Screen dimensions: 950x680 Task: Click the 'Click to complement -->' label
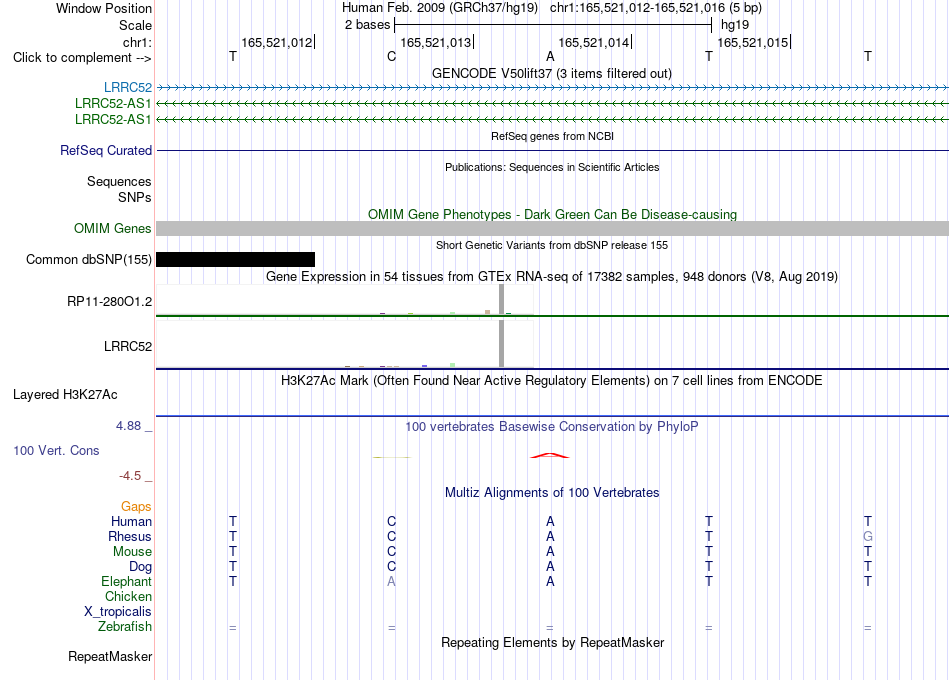82,58
